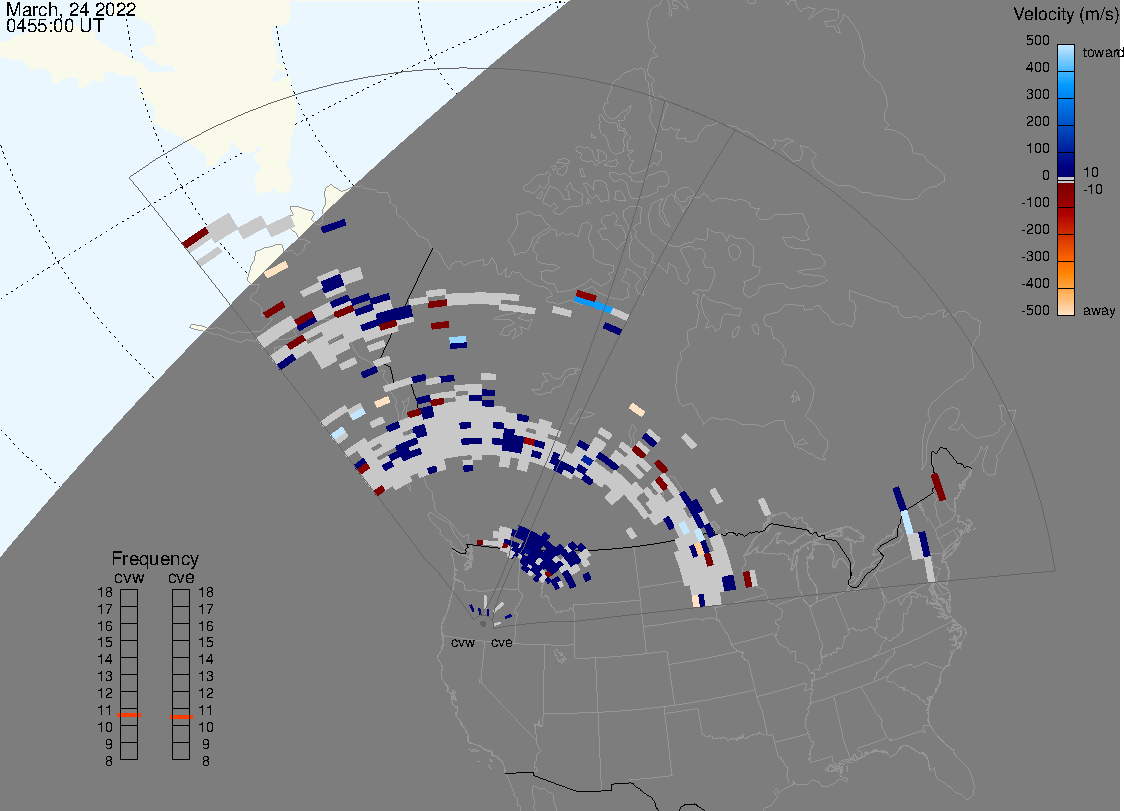This screenshot has height=811, width=1124.
Task: Click the 300 value on the velocity scale
Action: tap(1038, 95)
